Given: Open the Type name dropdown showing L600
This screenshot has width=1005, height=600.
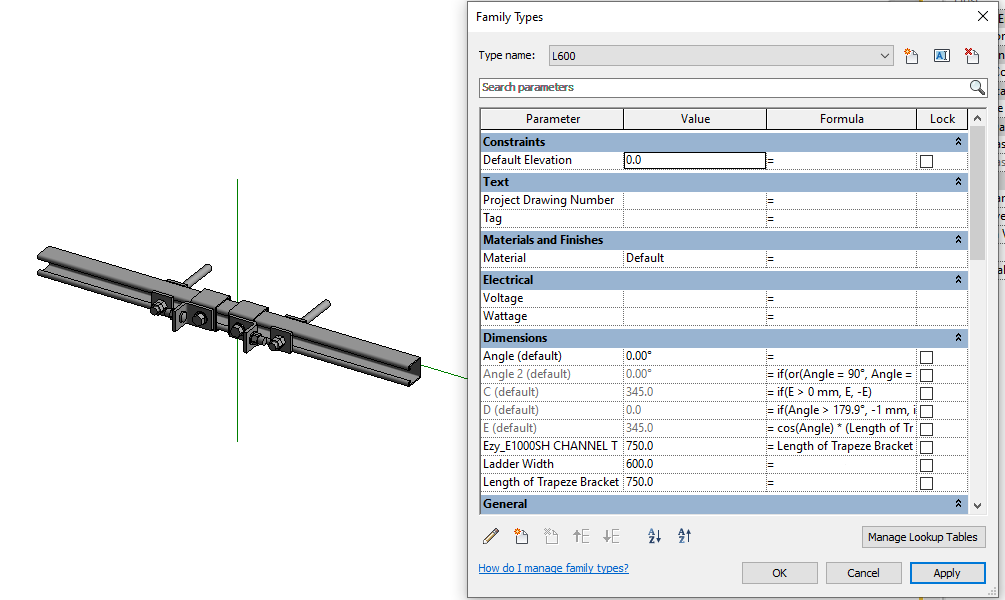Looking at the screenshot, I should coord(721,56).
